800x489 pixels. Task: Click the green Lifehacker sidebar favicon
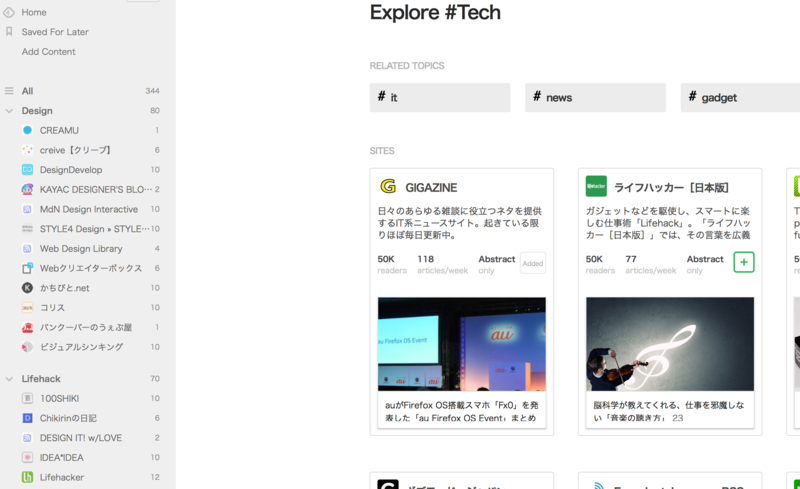pos(28,477)
